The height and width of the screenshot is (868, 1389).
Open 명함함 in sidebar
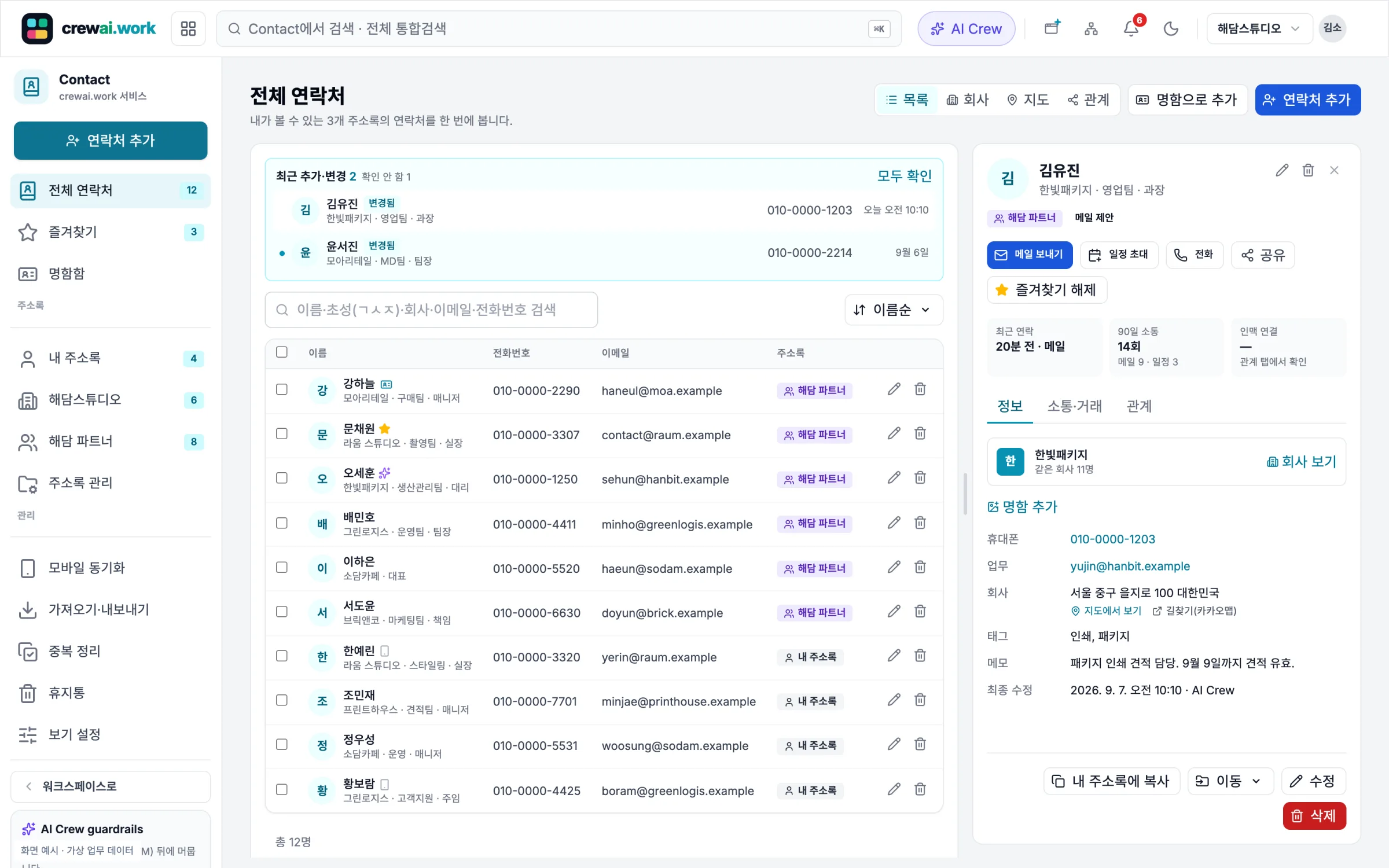coord(111,274)
